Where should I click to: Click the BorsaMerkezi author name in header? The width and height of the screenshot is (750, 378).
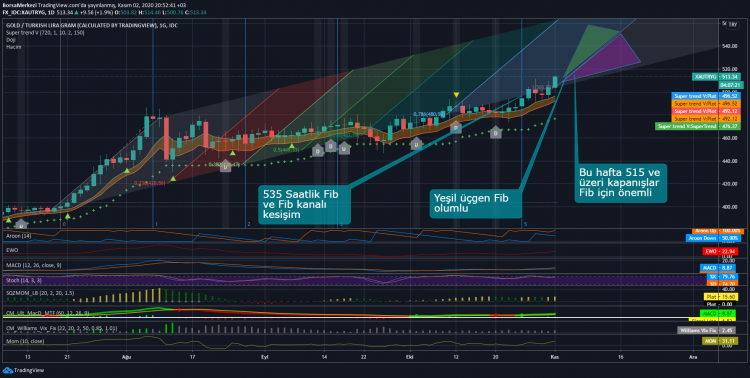19,5
